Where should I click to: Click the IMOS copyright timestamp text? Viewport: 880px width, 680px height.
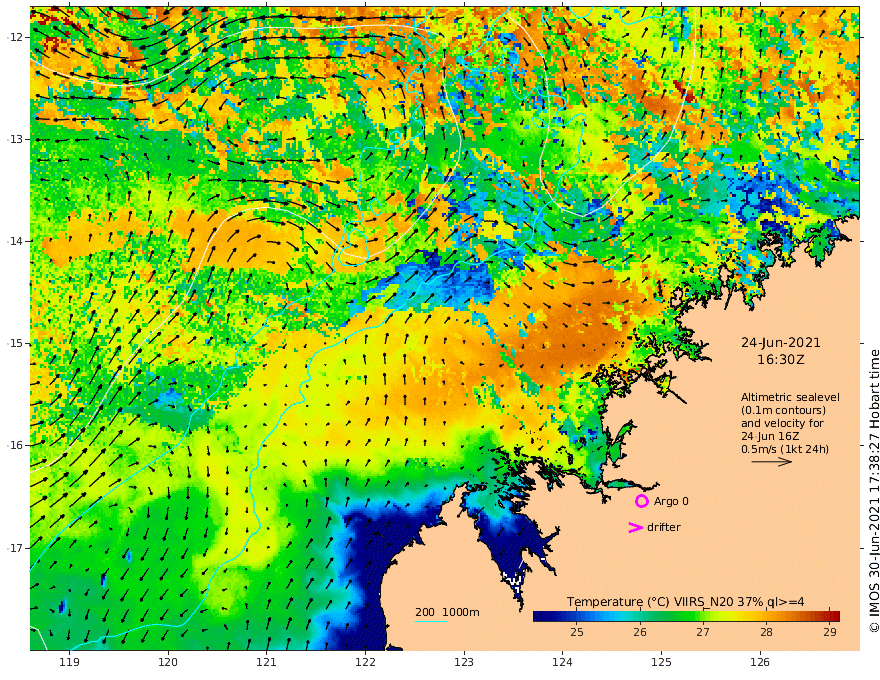point(873,491)
